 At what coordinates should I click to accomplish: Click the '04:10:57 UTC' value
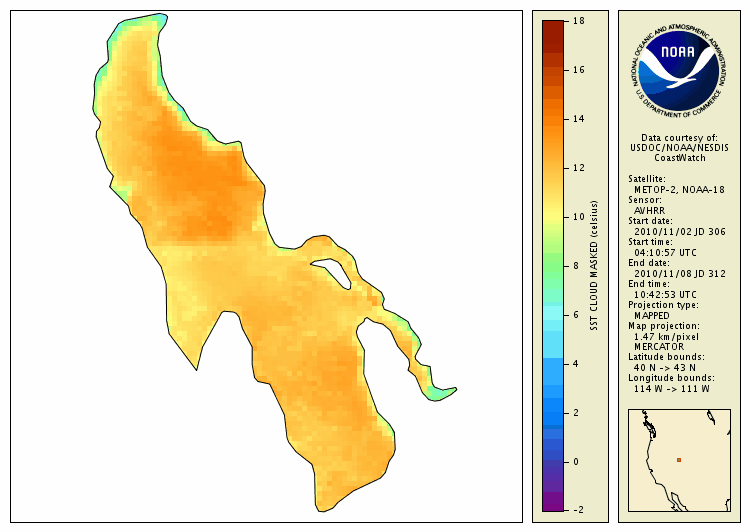665,253
